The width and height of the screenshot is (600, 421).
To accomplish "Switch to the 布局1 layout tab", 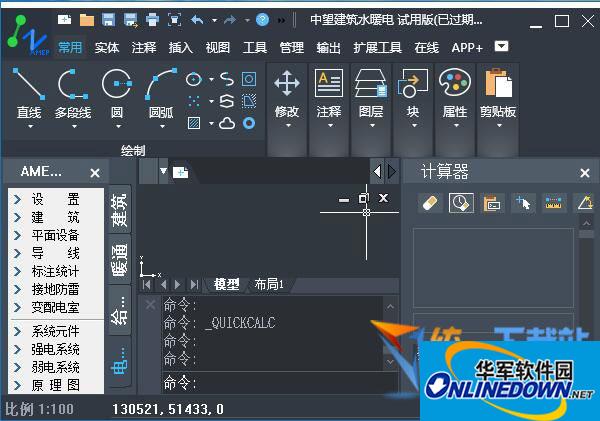I will point(269,284).
